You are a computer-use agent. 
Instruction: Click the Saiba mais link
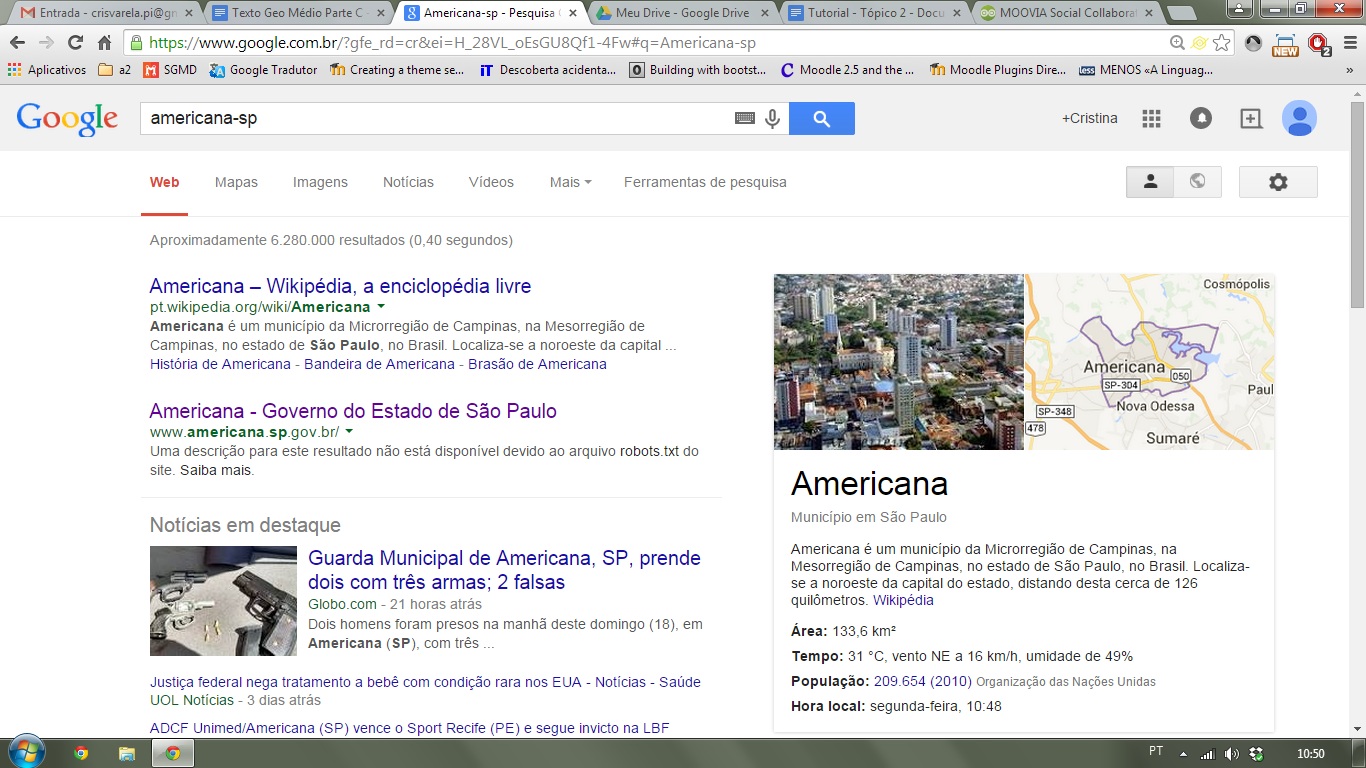(216, 470)
